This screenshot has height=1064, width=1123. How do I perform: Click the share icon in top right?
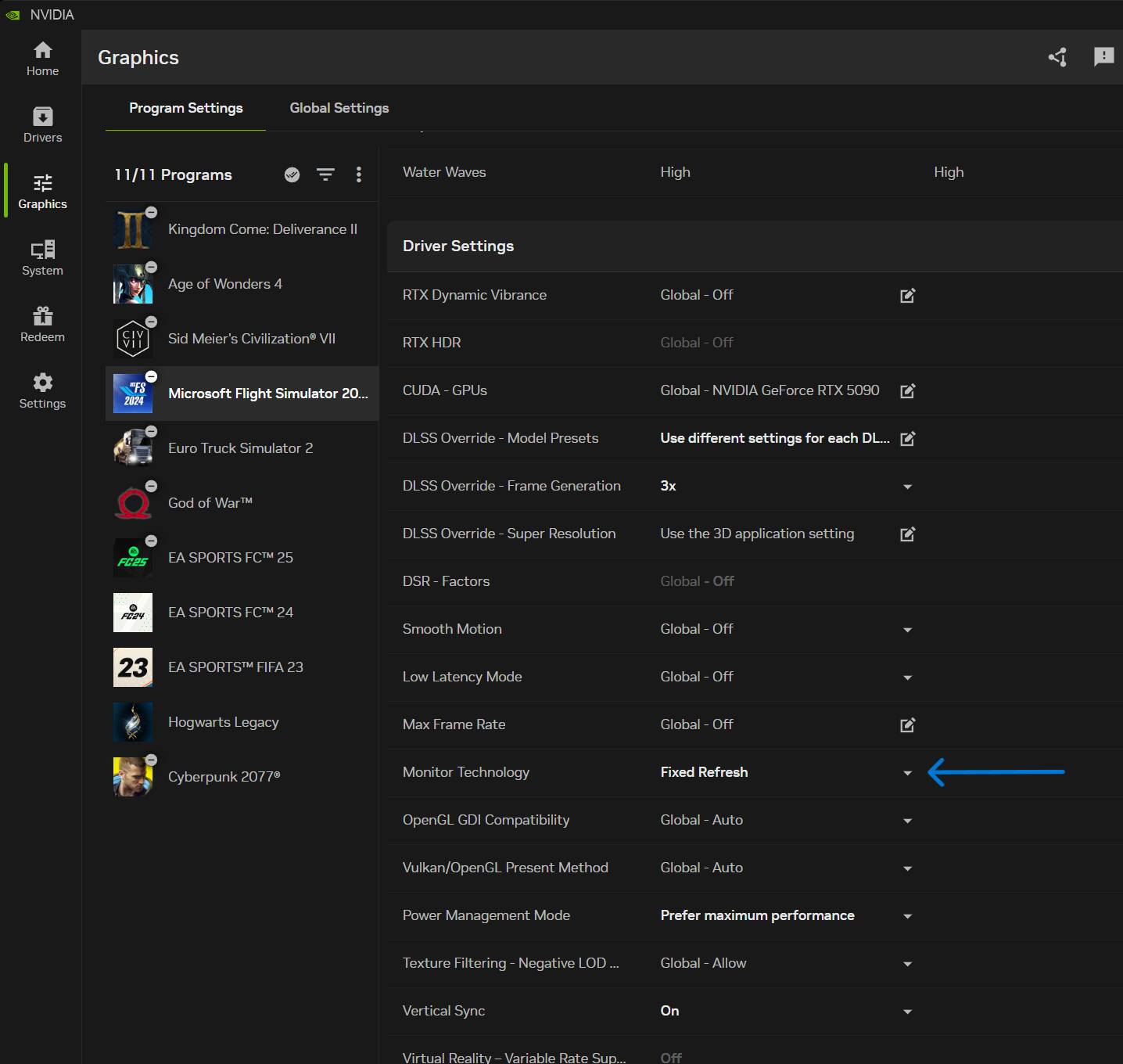tap(1057, 57)
